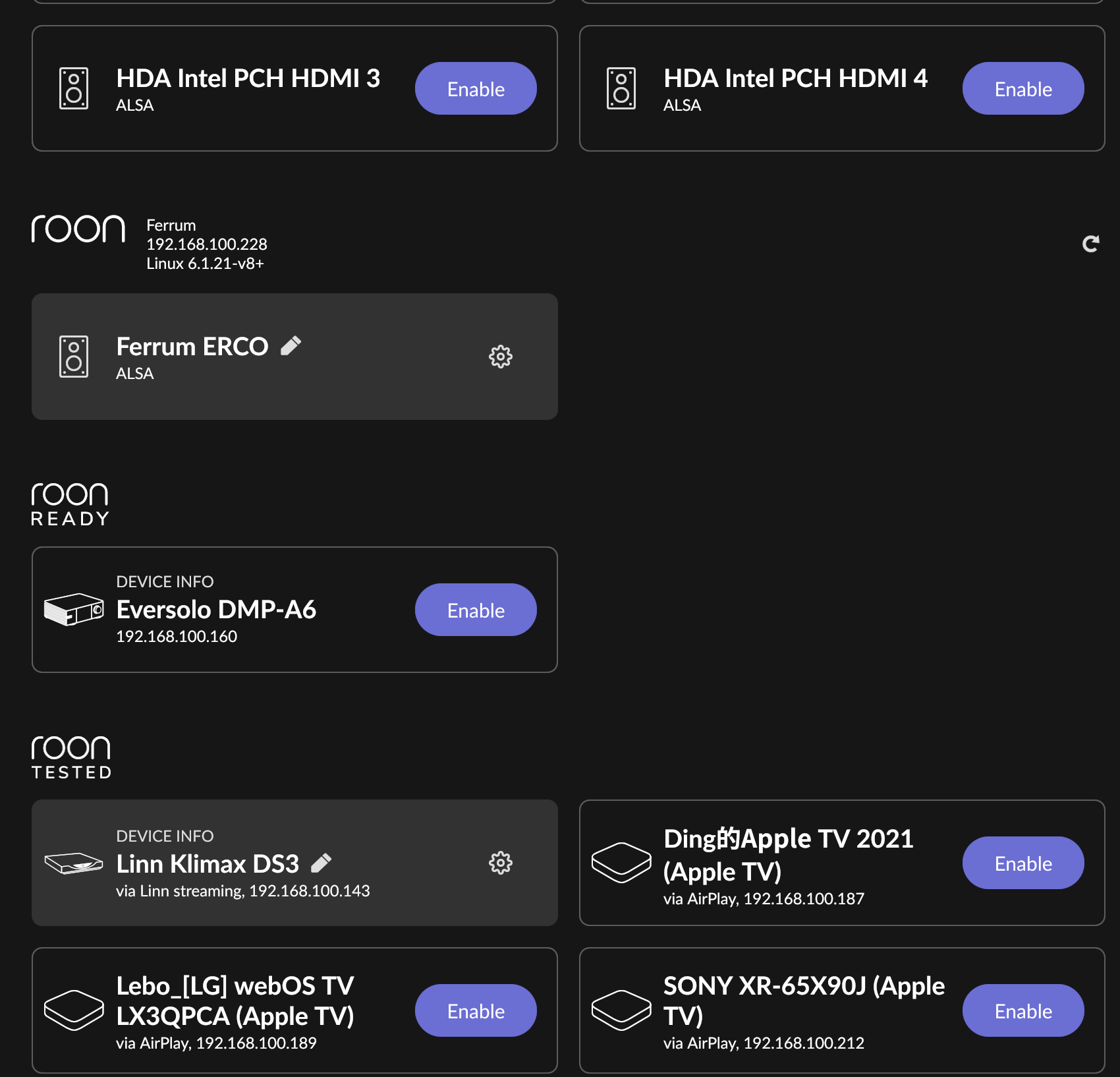Screen dimensions: 1120x1077
Task: Enable Ding Apple TV 2021
Action: pos(1023,863)
